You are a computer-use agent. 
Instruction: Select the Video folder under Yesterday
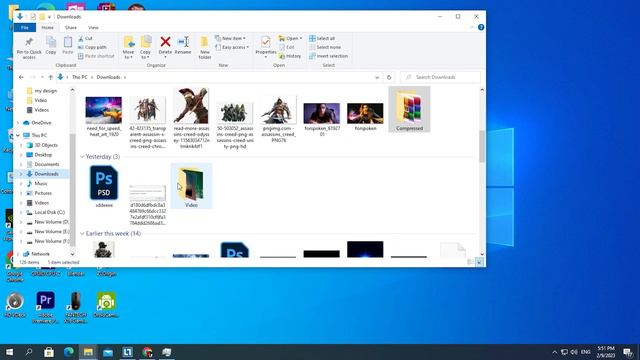[191, 186]
